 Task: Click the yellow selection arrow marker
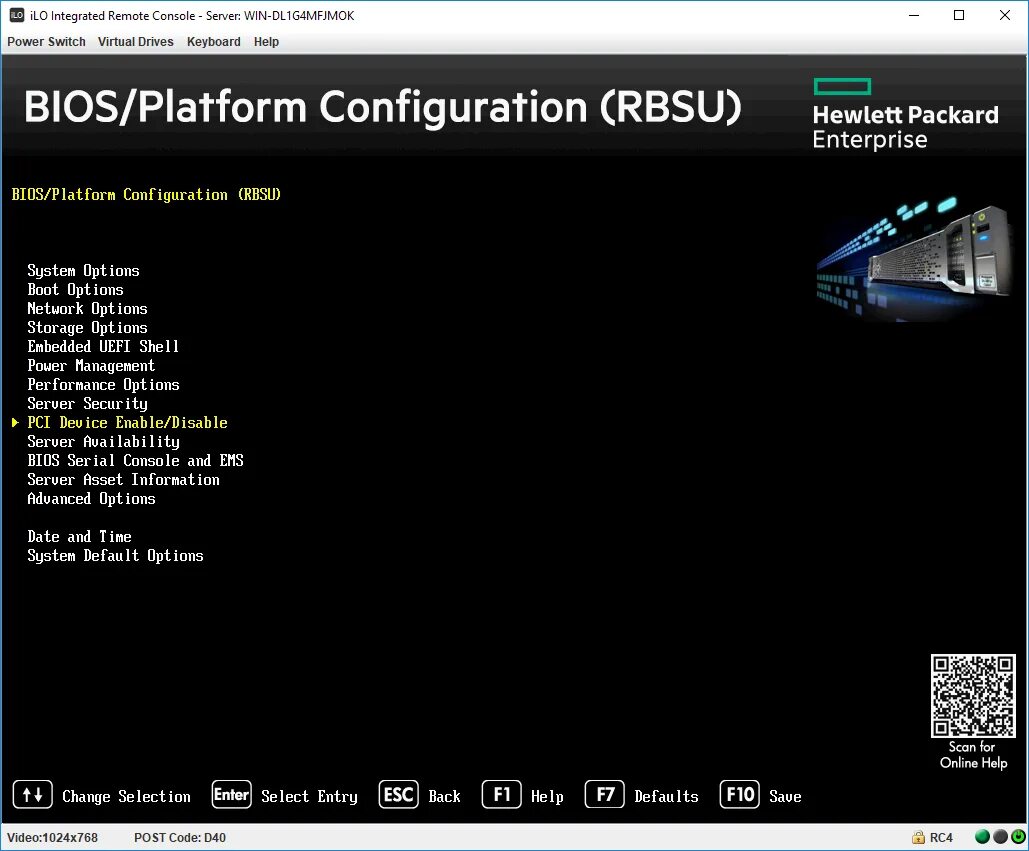pyautogui.click(x=15, y=423)
